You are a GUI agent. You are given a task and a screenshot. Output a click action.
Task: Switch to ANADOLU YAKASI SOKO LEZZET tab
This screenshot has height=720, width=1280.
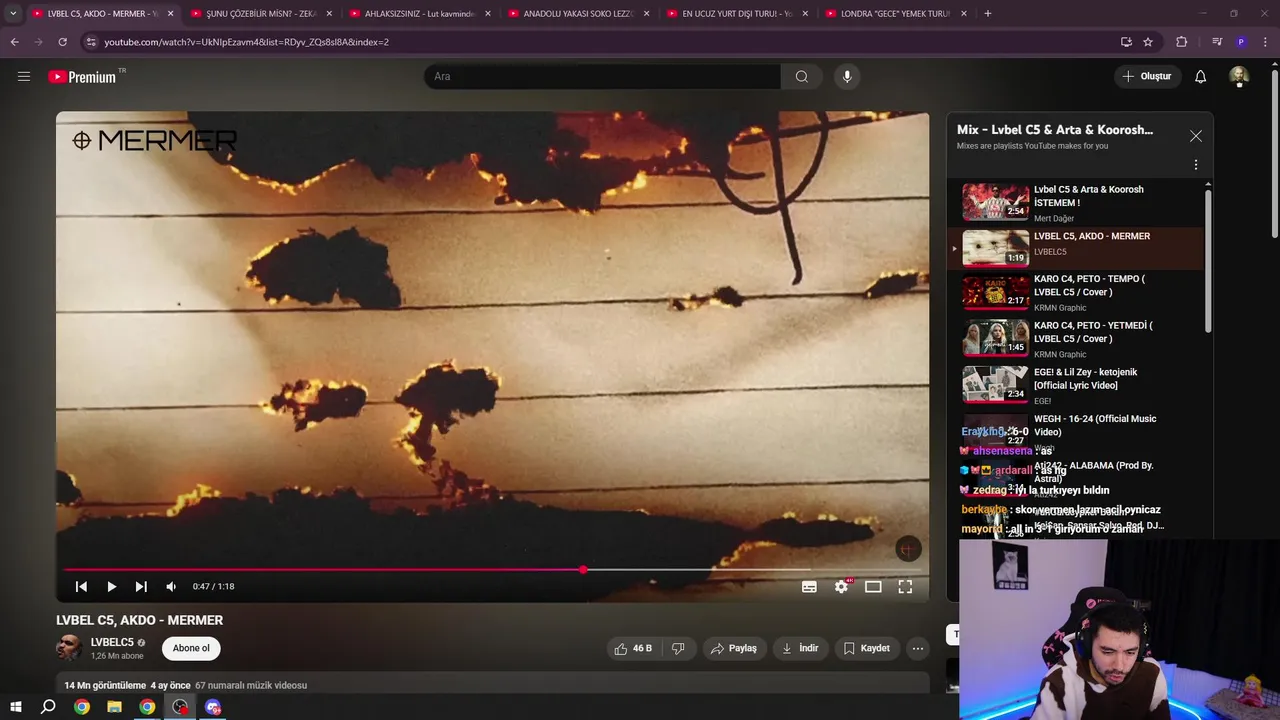(x=578, y=14)
